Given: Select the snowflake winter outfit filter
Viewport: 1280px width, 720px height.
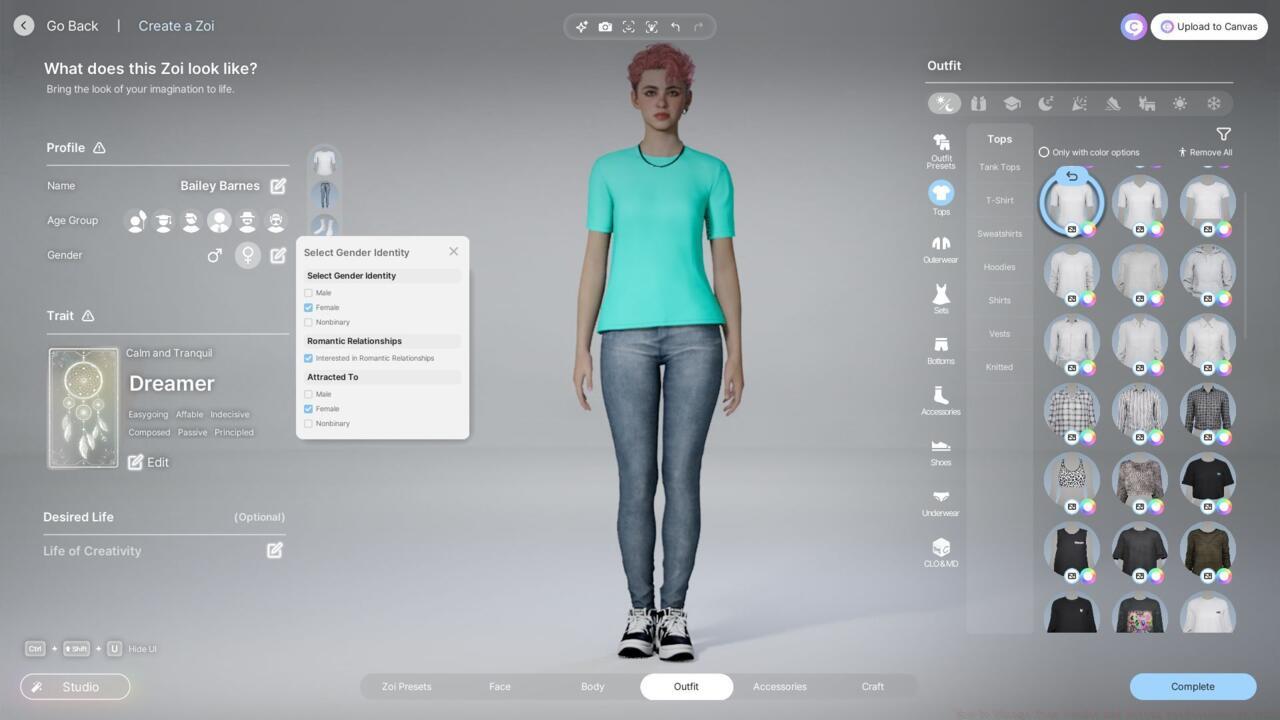Looking at the screenshot, I should (x=1213, y=103).
